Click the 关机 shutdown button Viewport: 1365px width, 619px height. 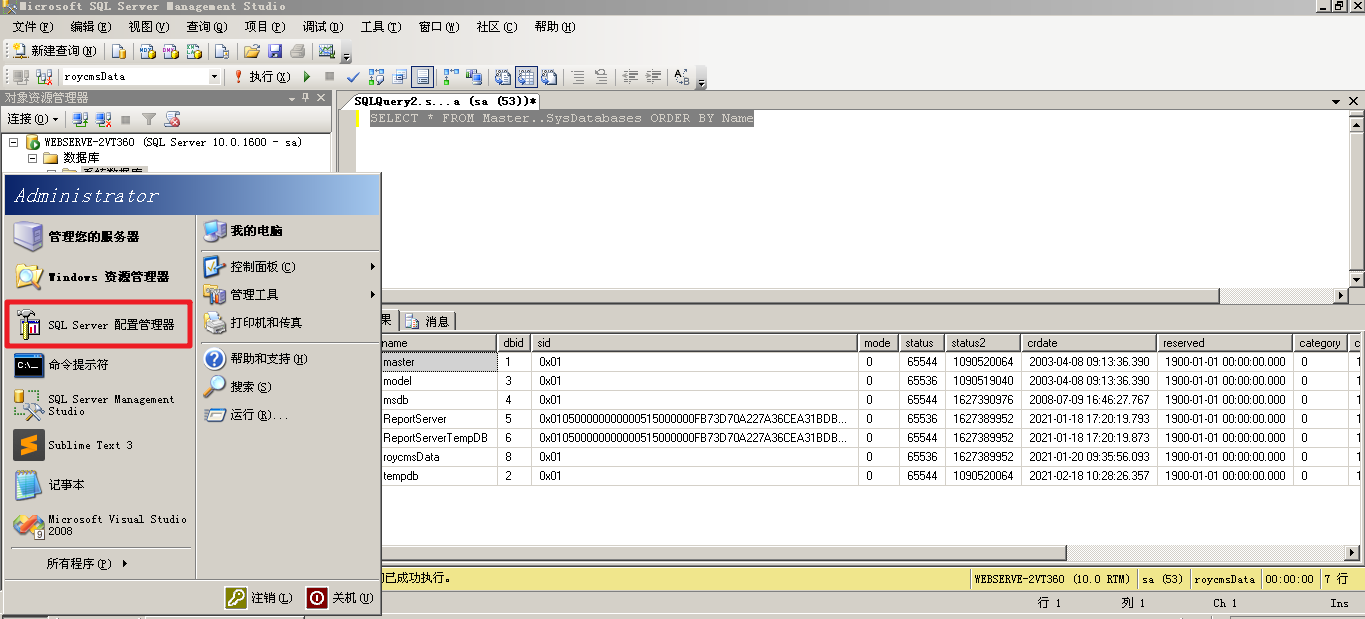click(x=340, y=598)
